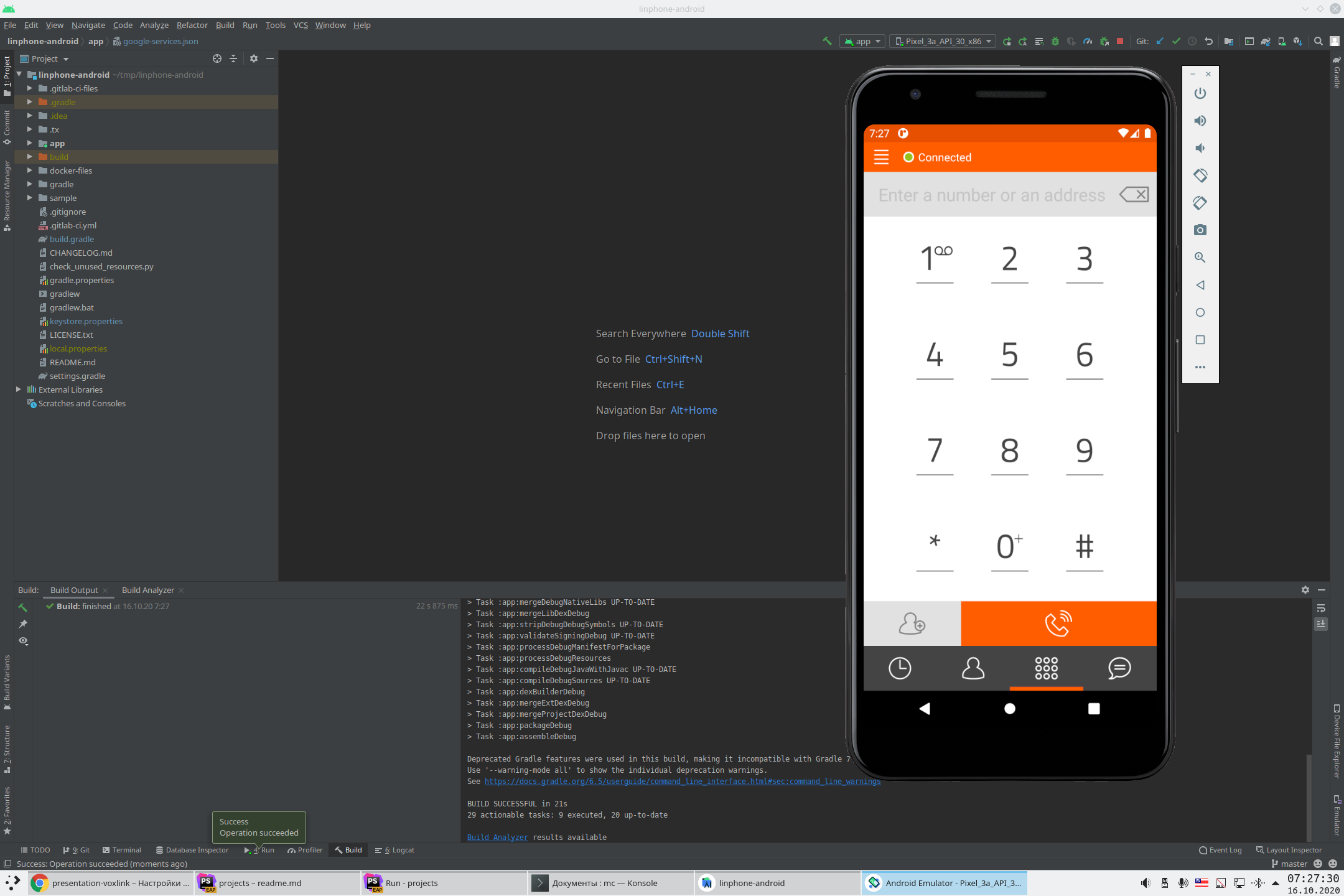The image size is (1344, 896).
Task: Open the Linphone hamburger menu
Action: click(881, 157)
